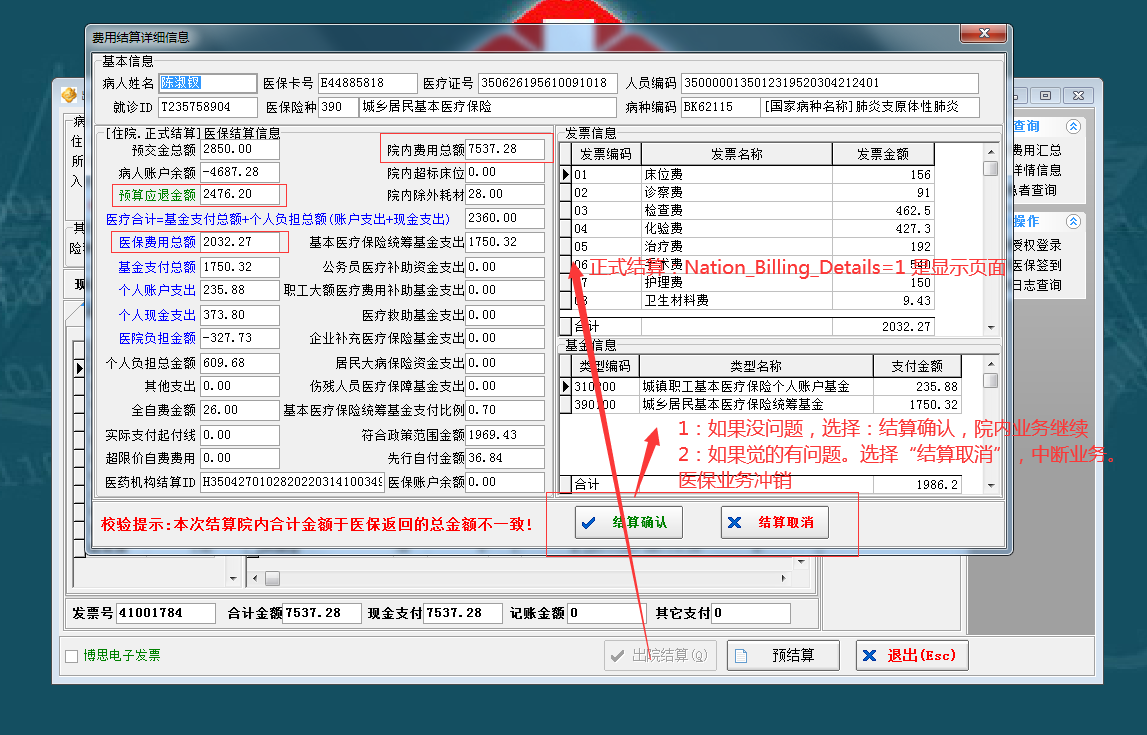Click the 医院负担金额 blue label

click(x=157, y=339)
